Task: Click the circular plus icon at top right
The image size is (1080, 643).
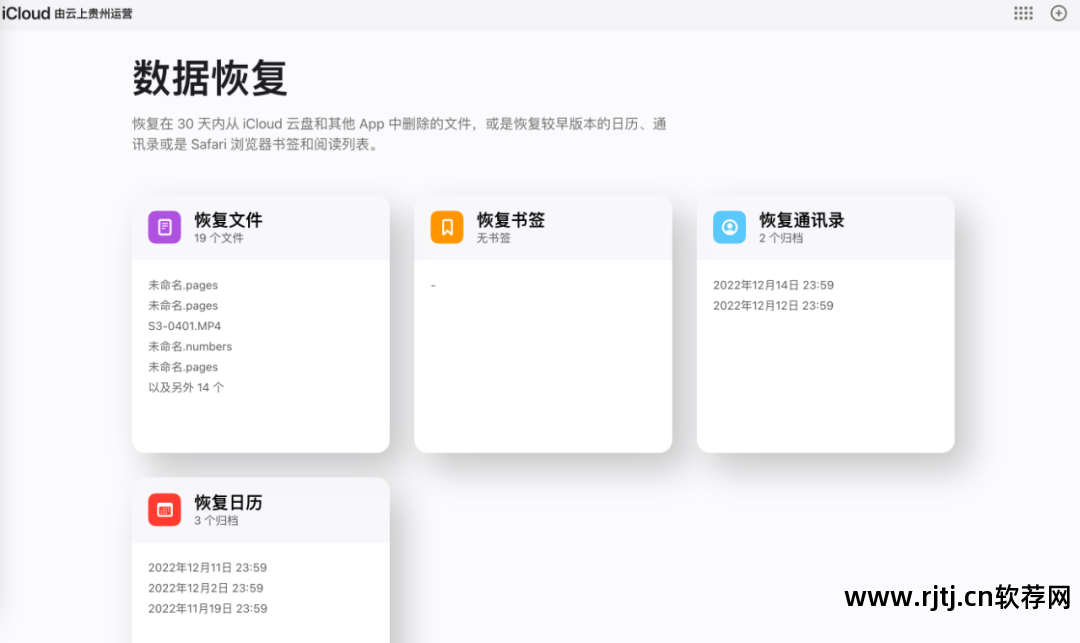Action: click(x=1058, y=13)
